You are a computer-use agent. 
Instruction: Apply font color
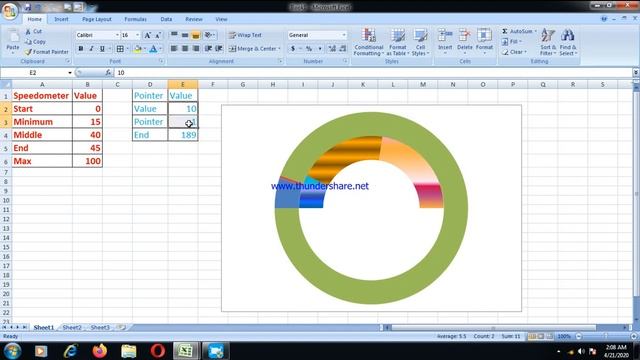tap(153, 49)
